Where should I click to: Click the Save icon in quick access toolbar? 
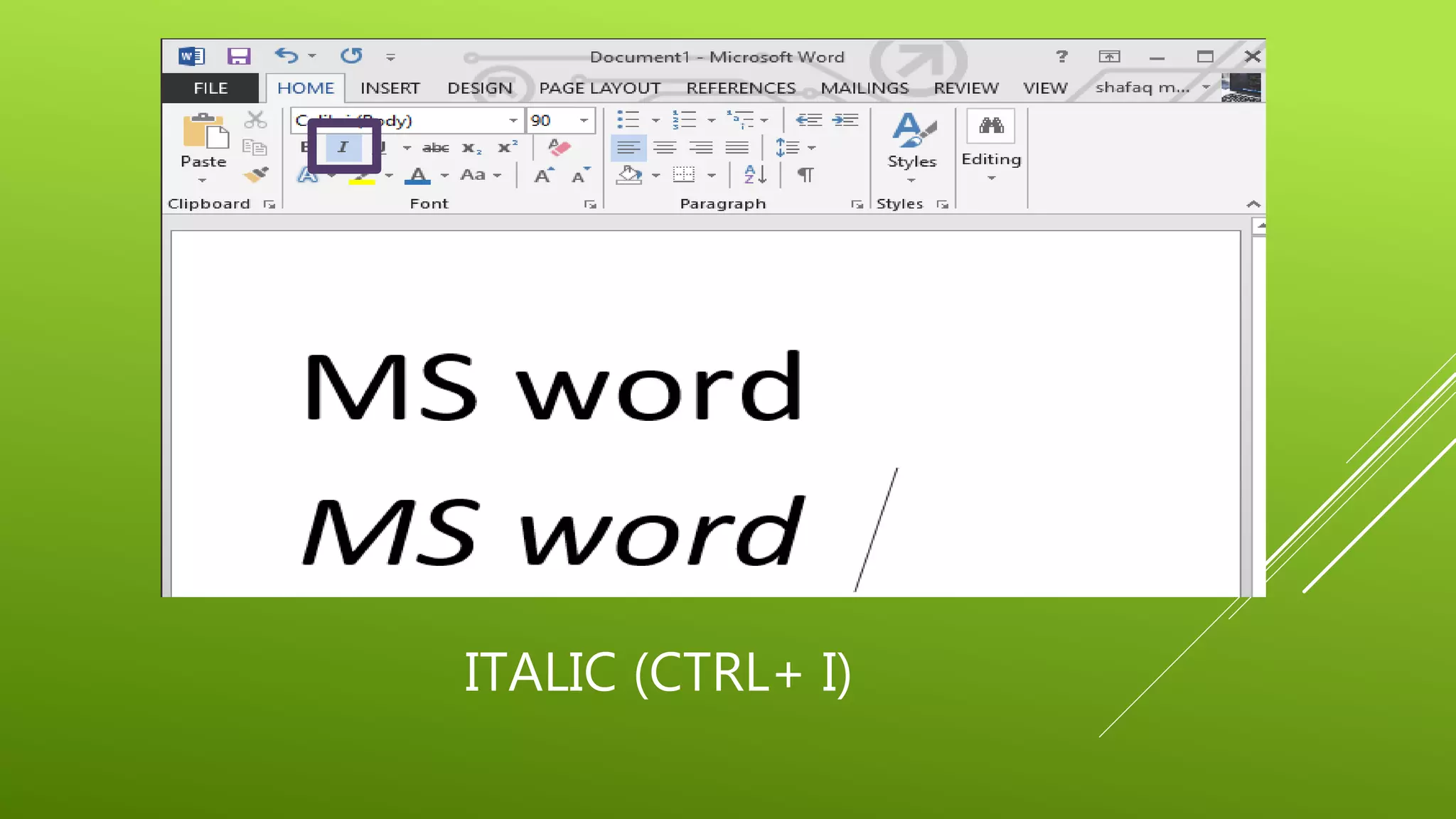(x=239, y=56)
